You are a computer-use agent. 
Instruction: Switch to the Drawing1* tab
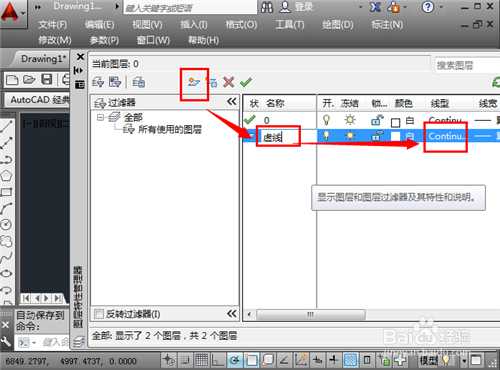pyautogui.click(x=43, y=59)
